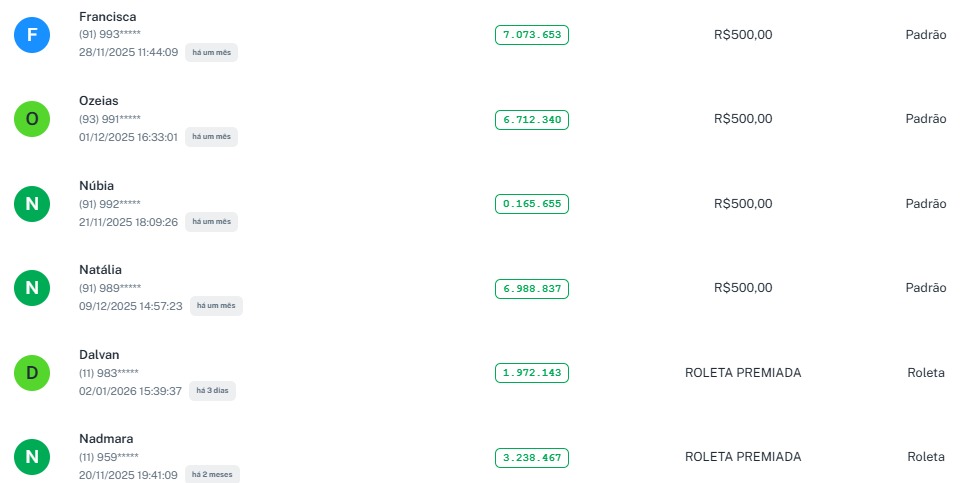Screen dimensions: 971x483
Task: Click Natália's green N avatar
Action: 32,288
